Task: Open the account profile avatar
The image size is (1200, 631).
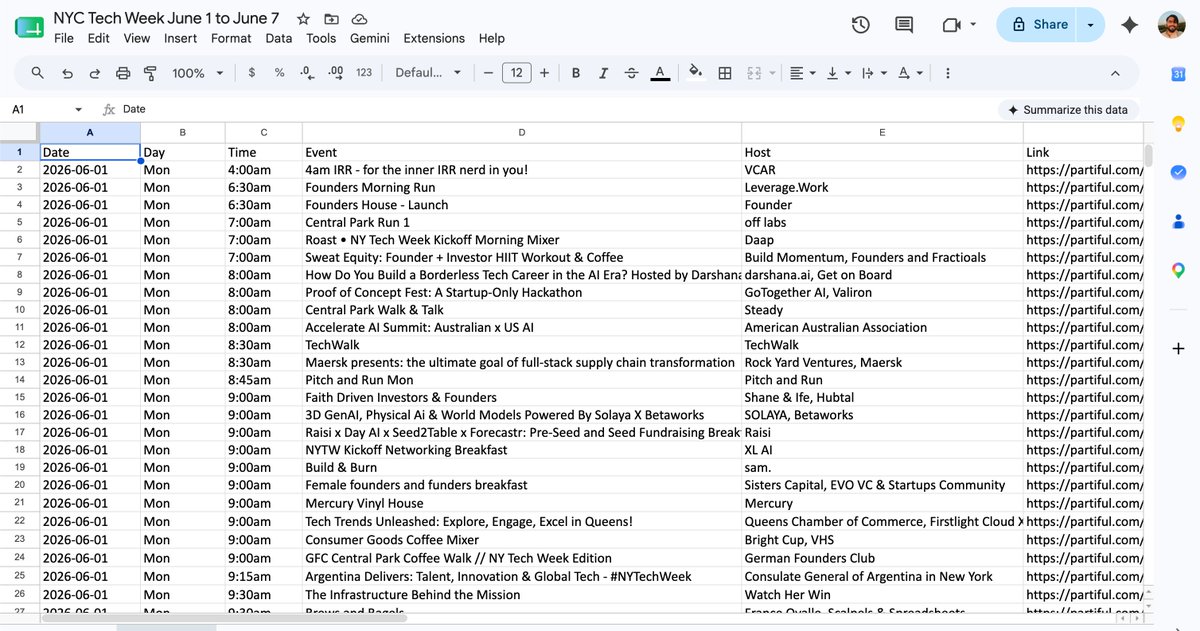Action: coord(1172,25)
